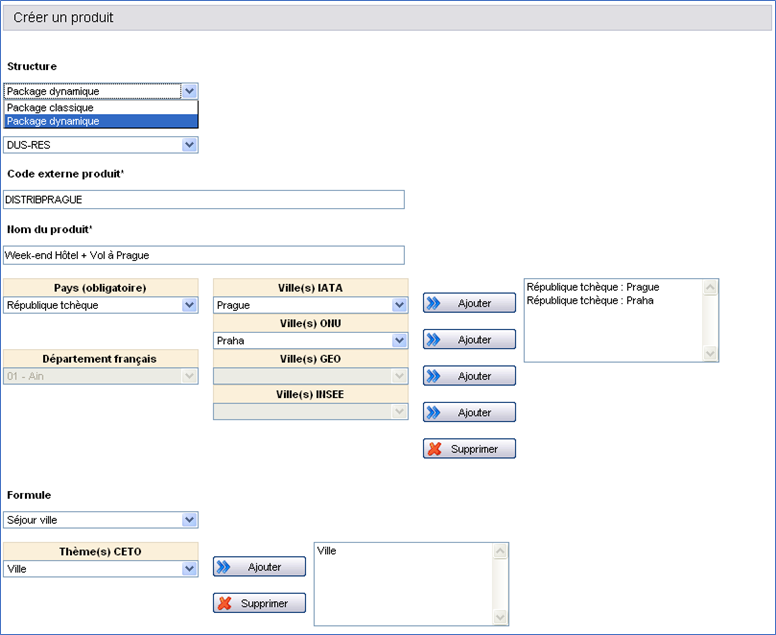The image size is (776, 635).
Task: Click the Nom du produit text field
Action: point(204,255)
